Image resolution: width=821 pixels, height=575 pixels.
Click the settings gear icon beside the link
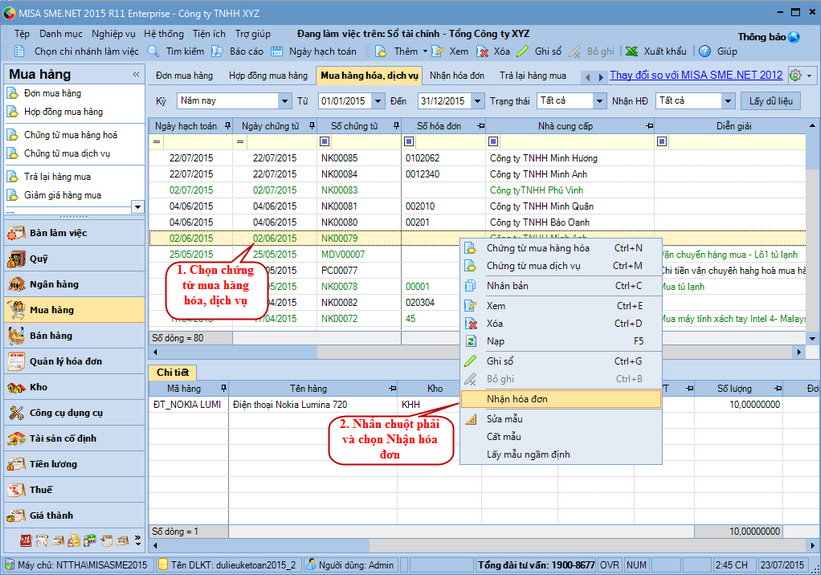(795, 75)
